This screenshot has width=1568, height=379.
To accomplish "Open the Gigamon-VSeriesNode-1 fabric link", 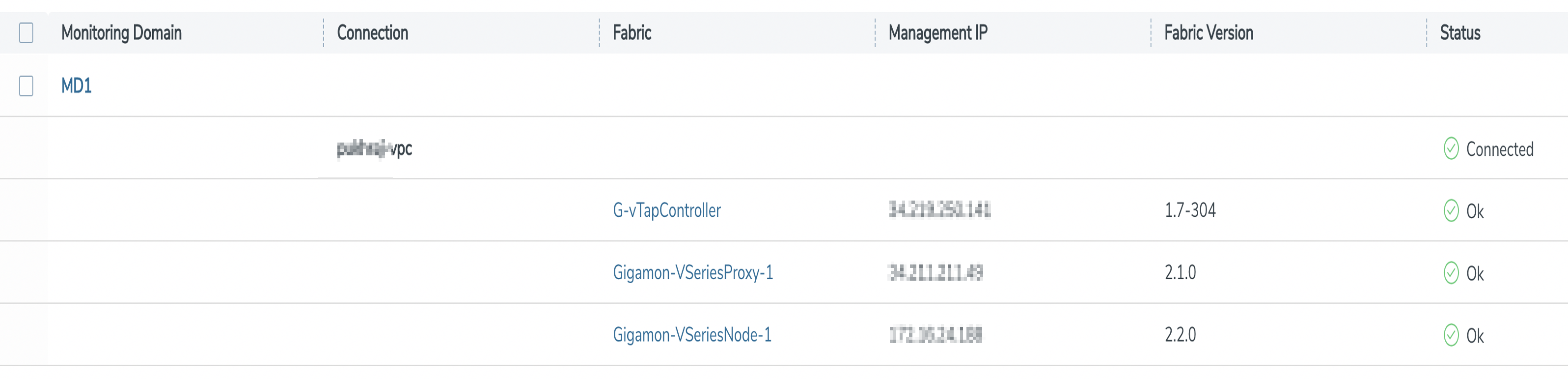I will click(x=692, y=335).
